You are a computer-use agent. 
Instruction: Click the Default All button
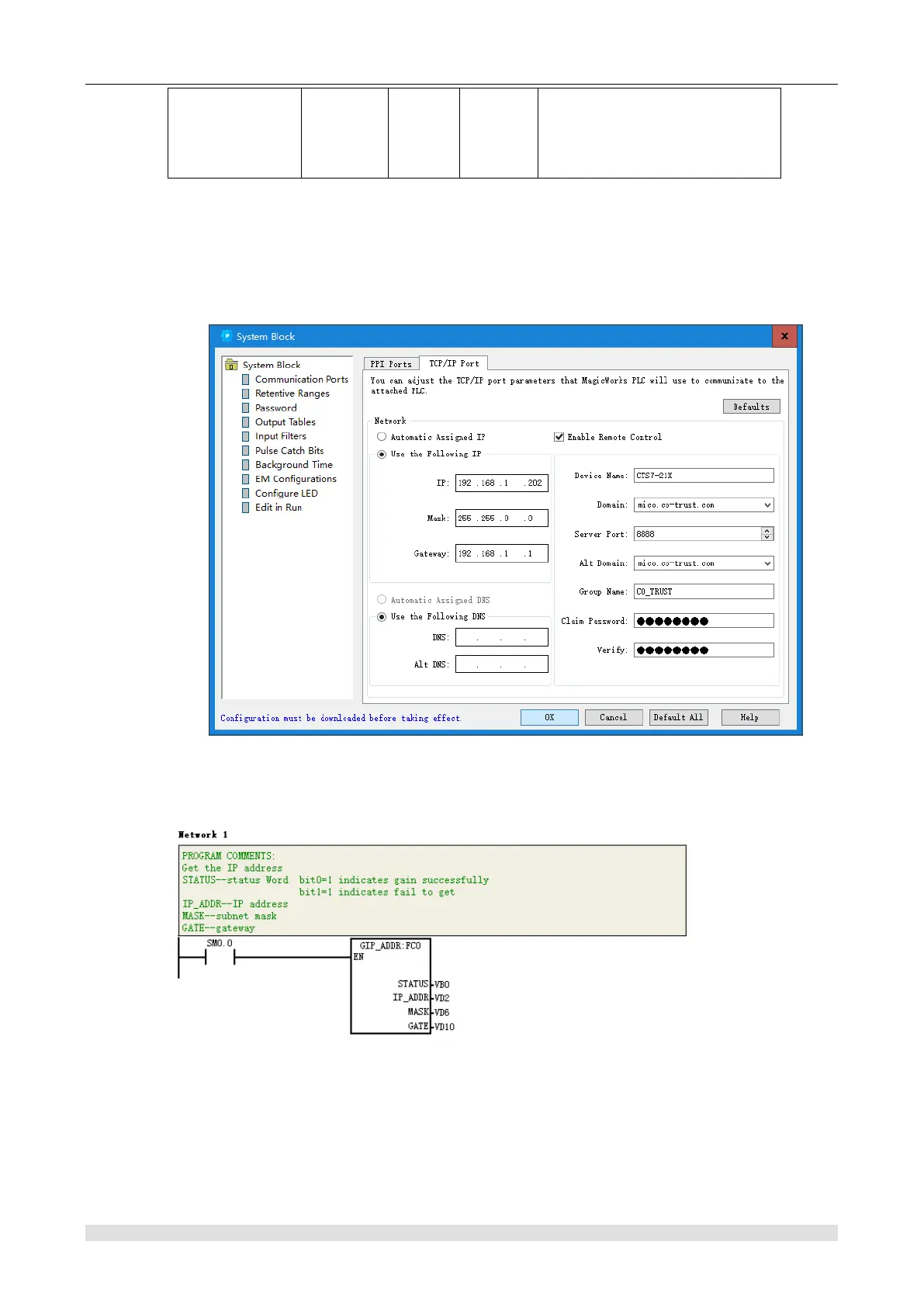678,717
